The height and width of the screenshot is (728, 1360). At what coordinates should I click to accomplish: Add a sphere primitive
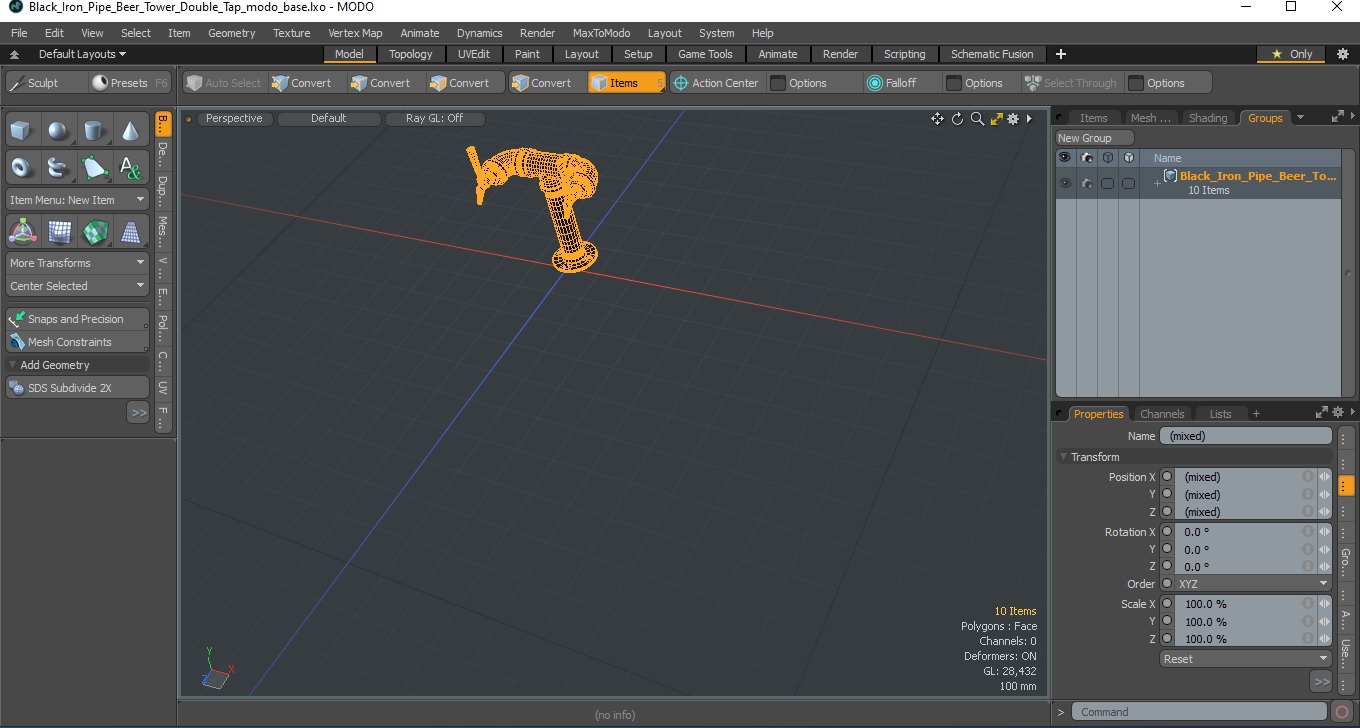point(58,130)
